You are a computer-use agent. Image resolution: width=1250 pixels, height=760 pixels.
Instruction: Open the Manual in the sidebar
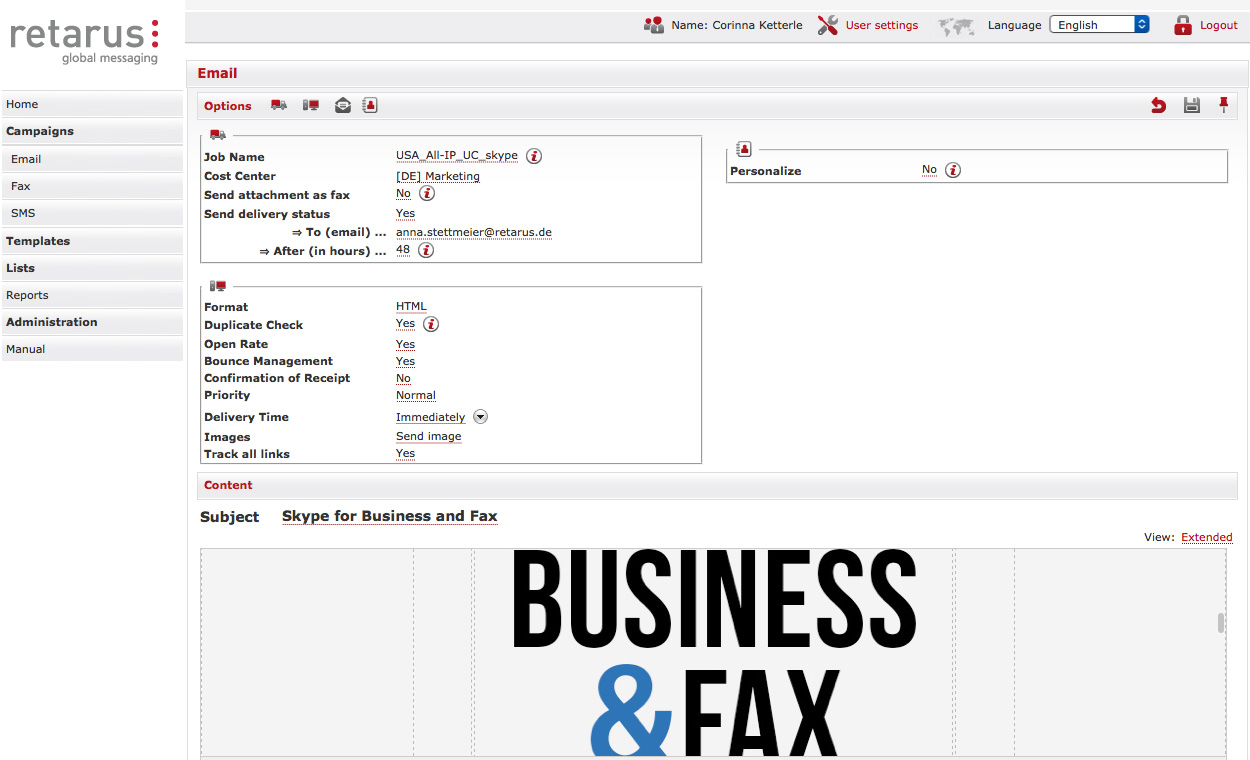point(92,349)
